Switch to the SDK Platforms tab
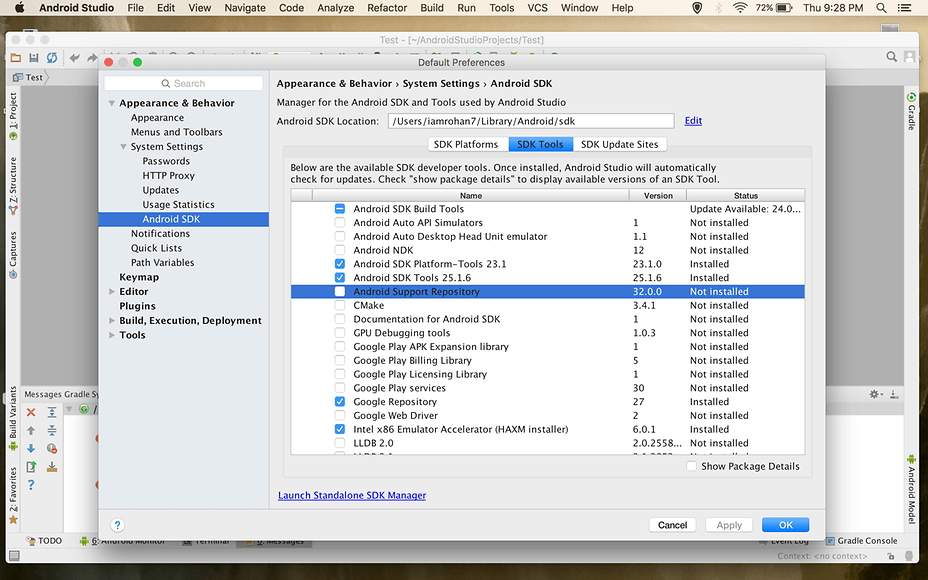The width and height of the screenshot is (928, 580). click(x=468, y=144)
